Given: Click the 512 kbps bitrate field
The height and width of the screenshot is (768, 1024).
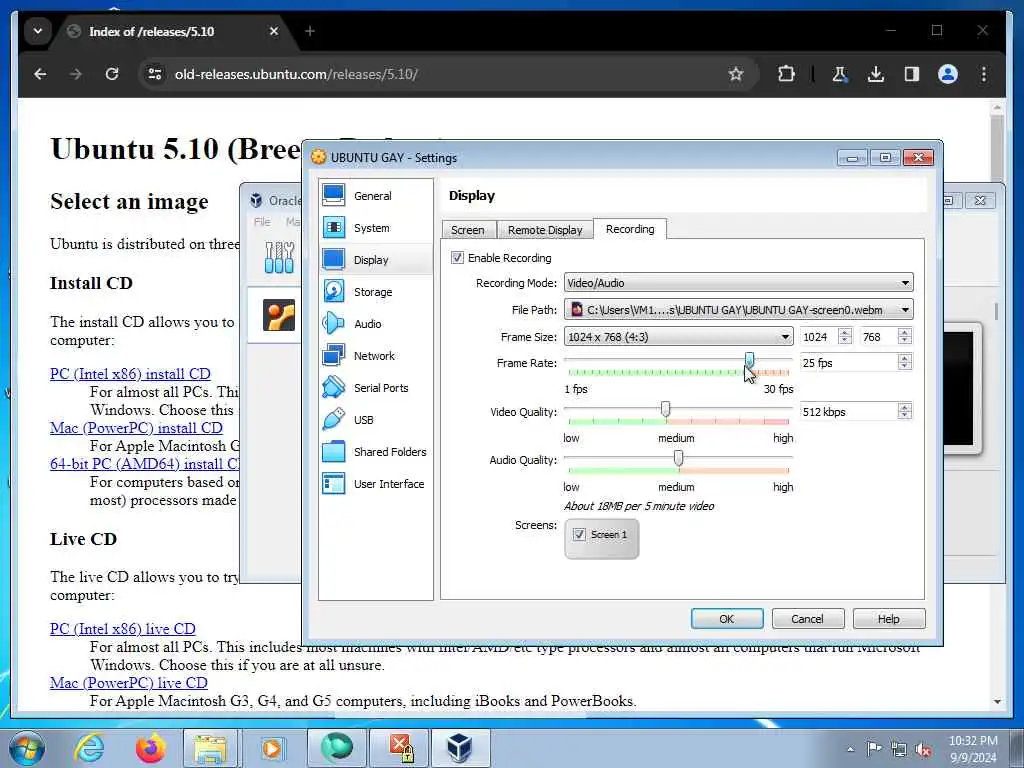Looking at the screenshot, I should click(x=849, y=412).
